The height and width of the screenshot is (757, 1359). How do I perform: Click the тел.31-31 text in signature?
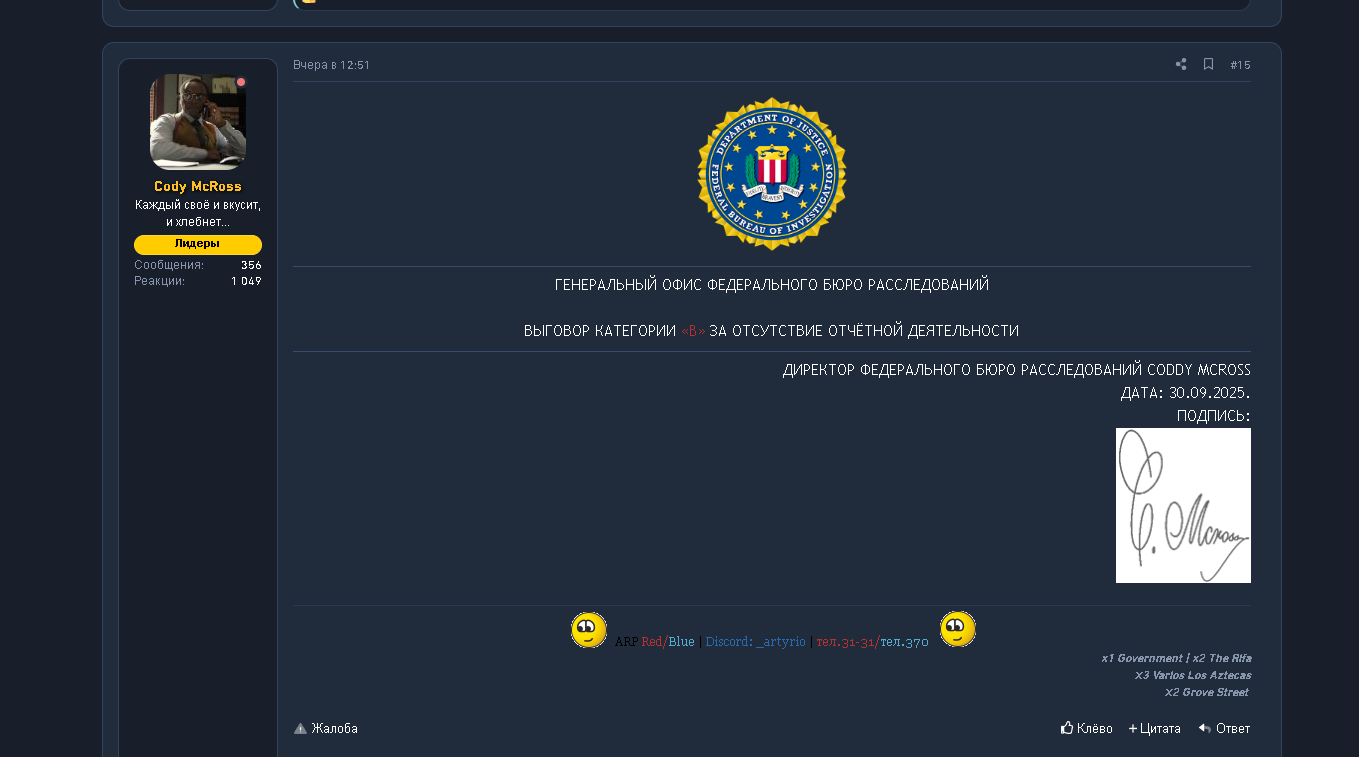[846, 642]
